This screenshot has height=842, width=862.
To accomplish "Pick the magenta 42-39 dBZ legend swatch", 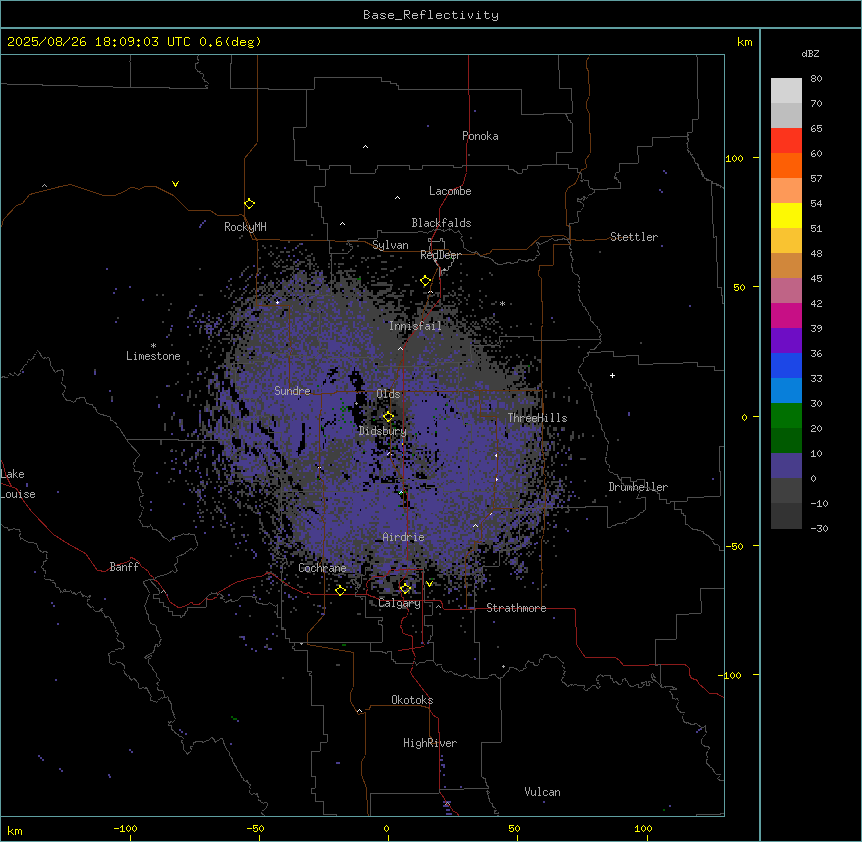I will [786, 315].
